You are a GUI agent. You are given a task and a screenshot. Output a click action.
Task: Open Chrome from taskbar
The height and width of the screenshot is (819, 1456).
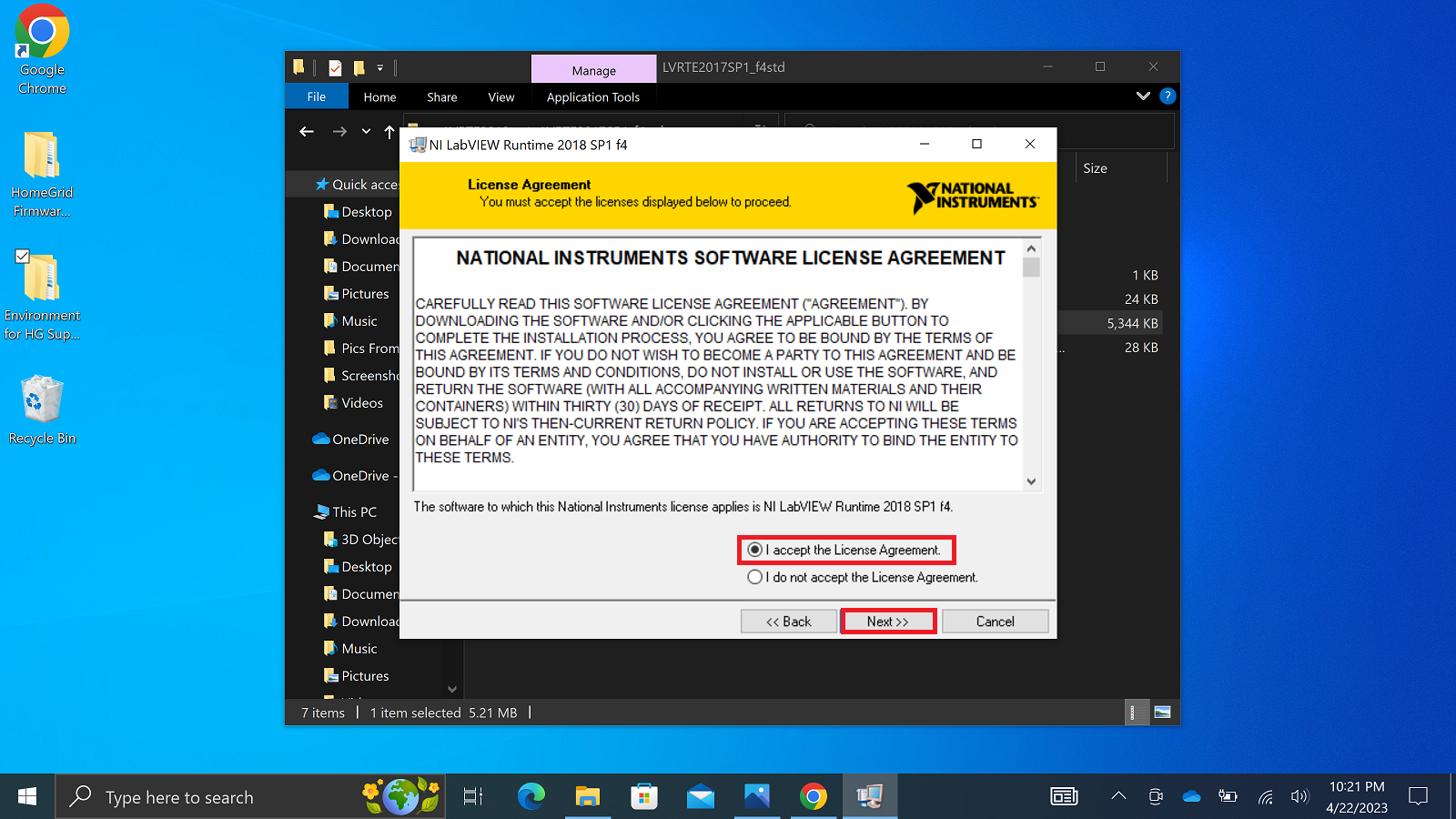814,797
